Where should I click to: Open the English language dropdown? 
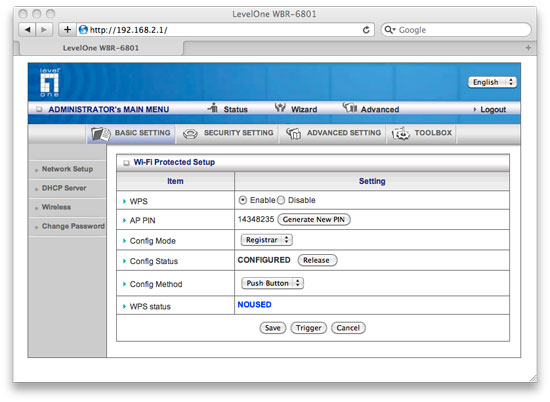point(492,82)
